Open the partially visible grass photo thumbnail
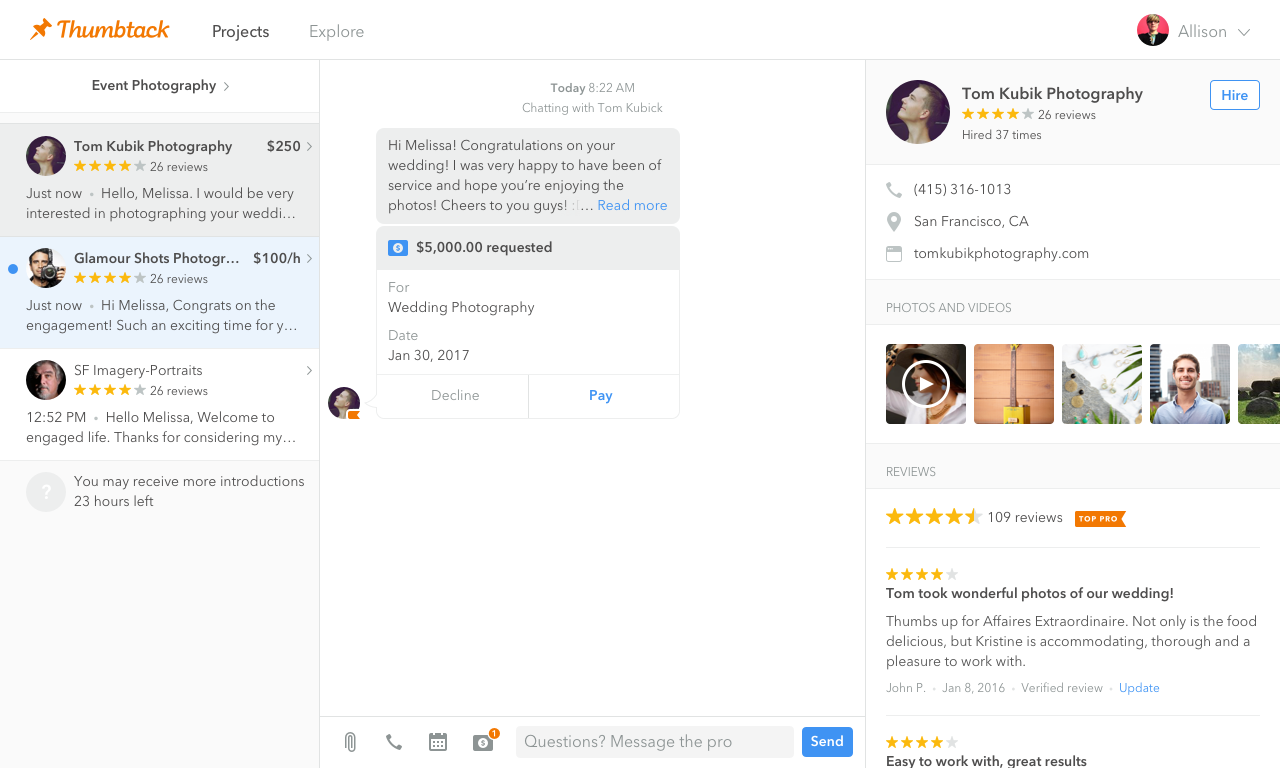This screenshot has width=1280, height=768. [1259, 384]
